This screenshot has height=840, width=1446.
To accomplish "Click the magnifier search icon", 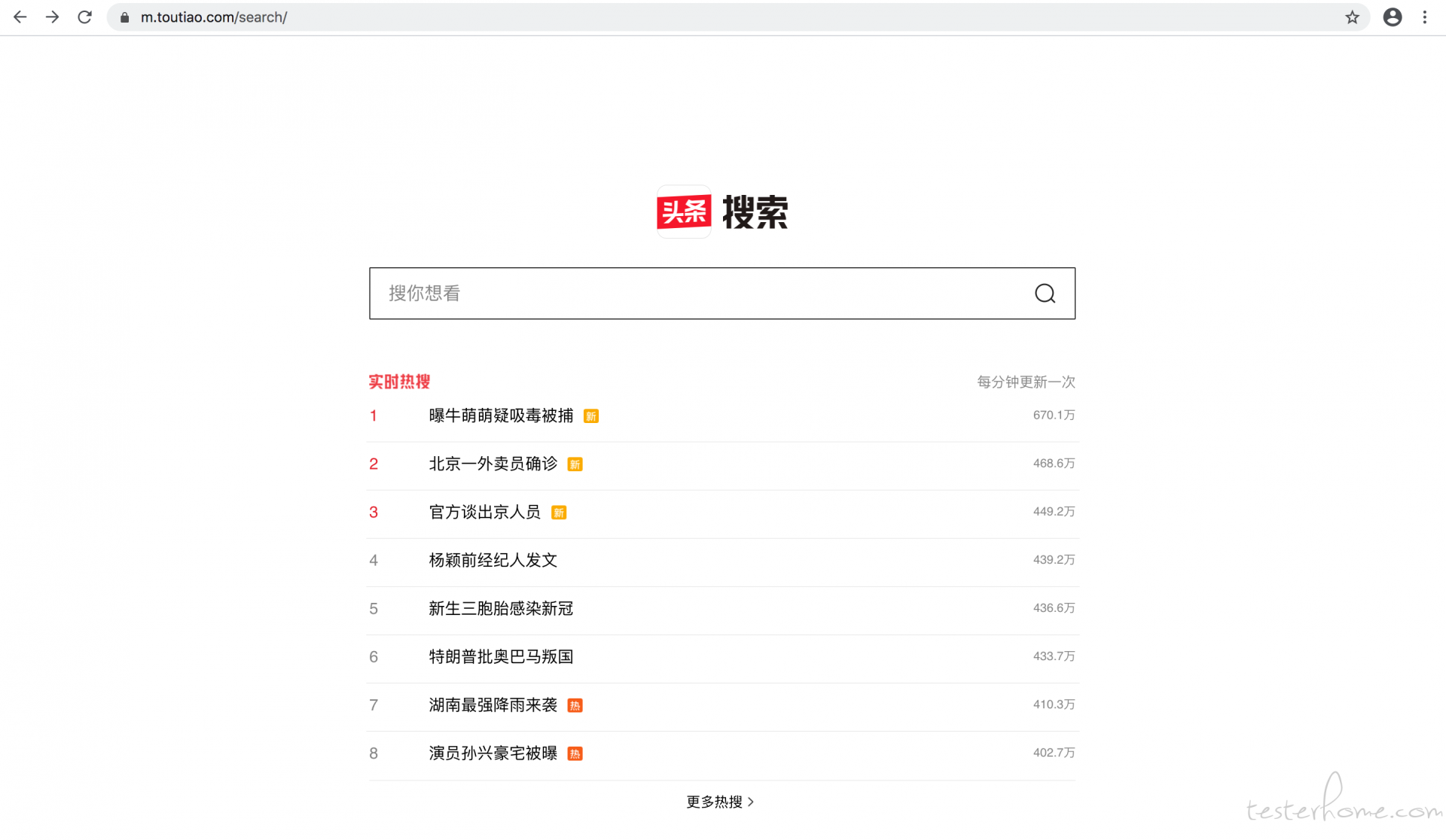I will 1045,294.
